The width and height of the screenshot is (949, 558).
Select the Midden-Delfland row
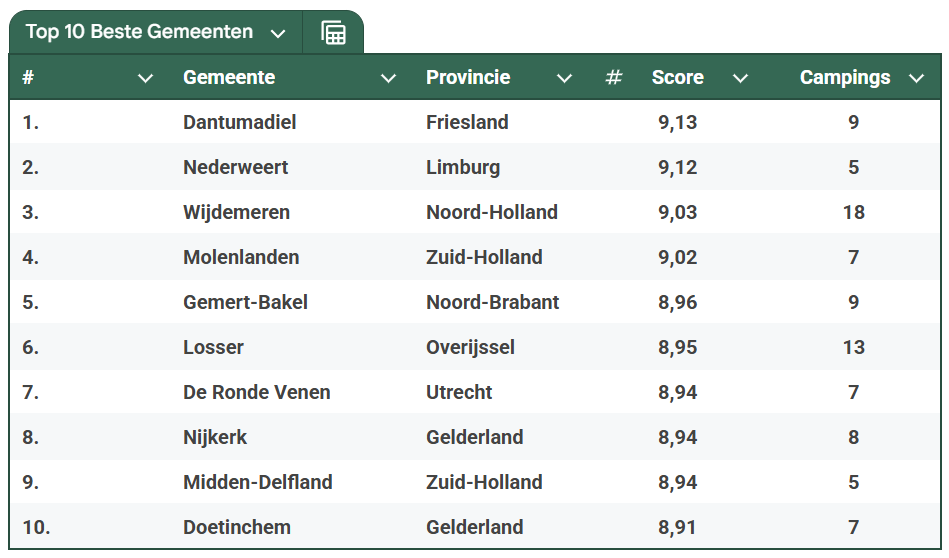click(475, 482)
